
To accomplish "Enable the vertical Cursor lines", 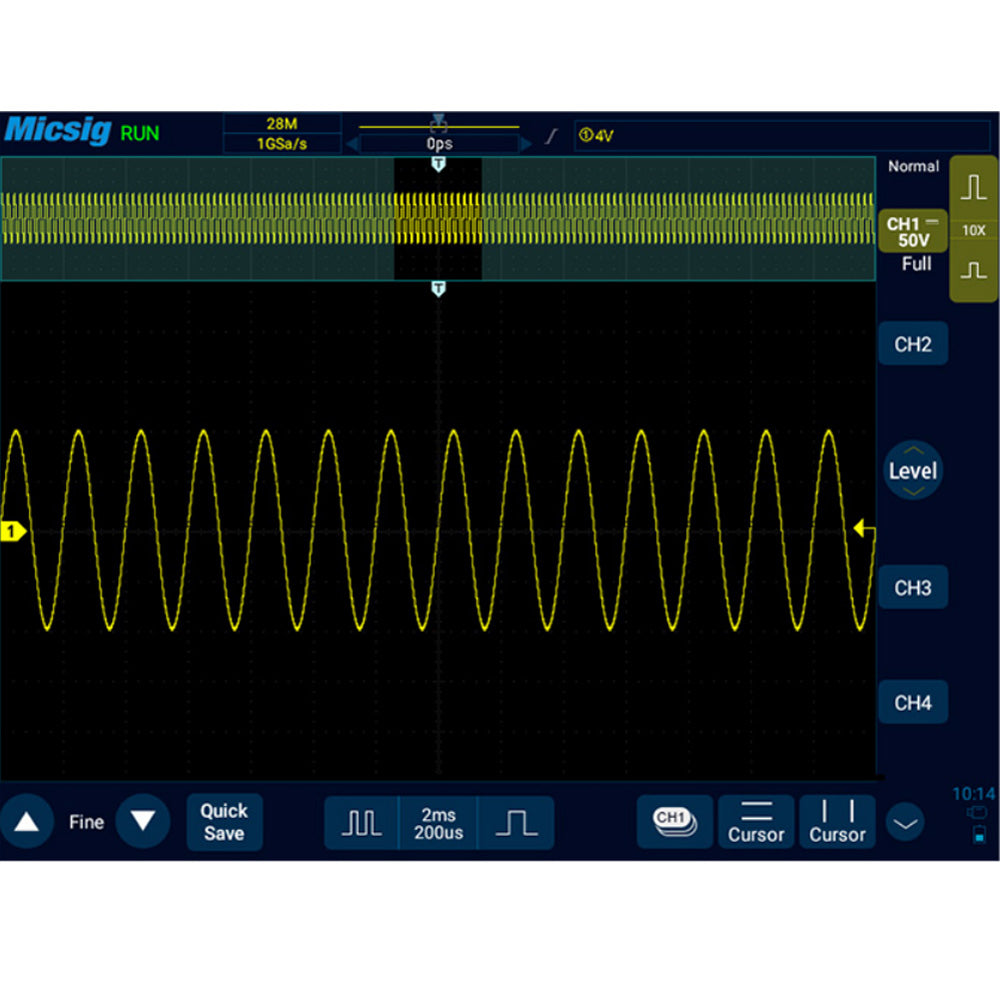I will point(837,822).
